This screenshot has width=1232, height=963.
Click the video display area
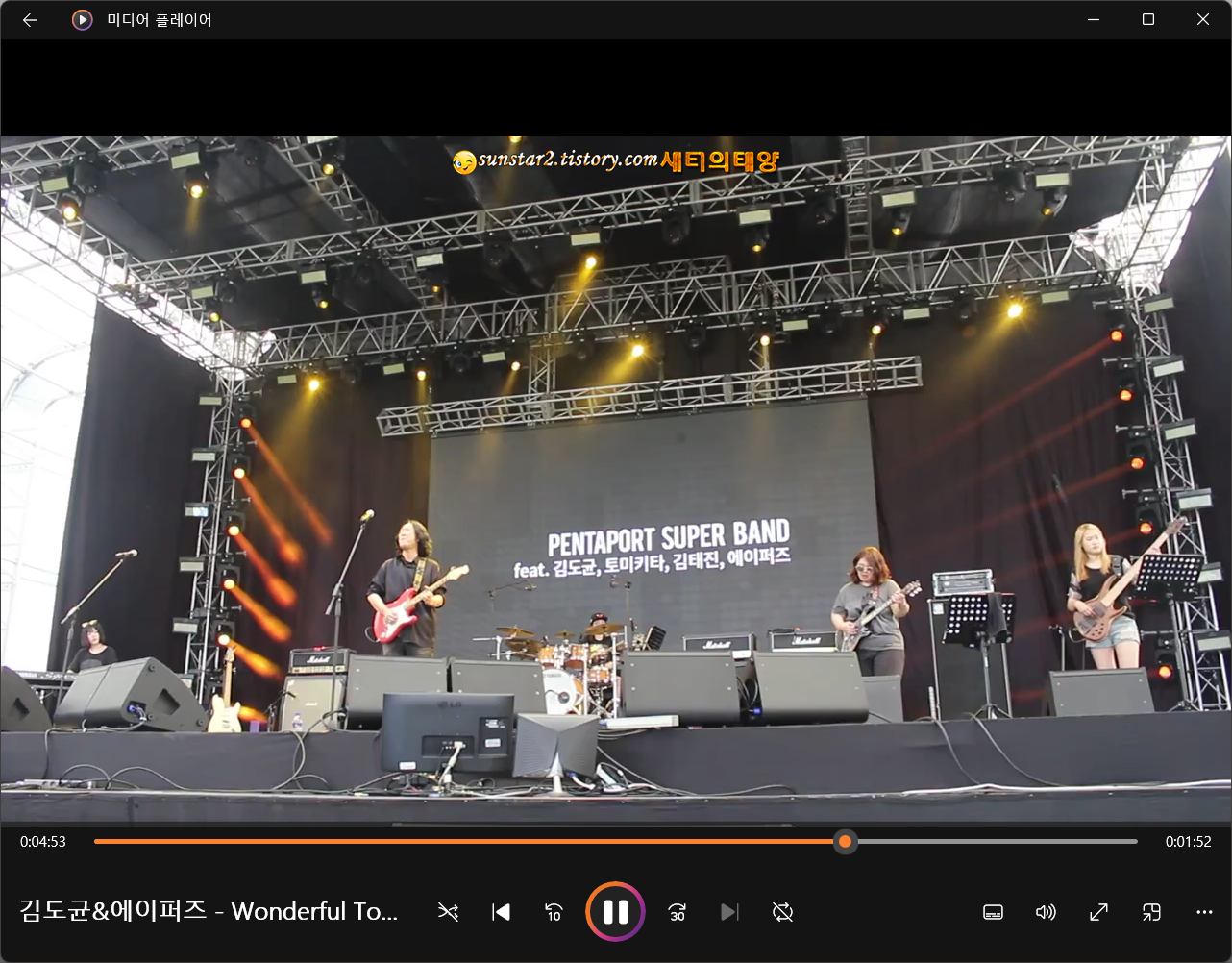click(616, 480)
